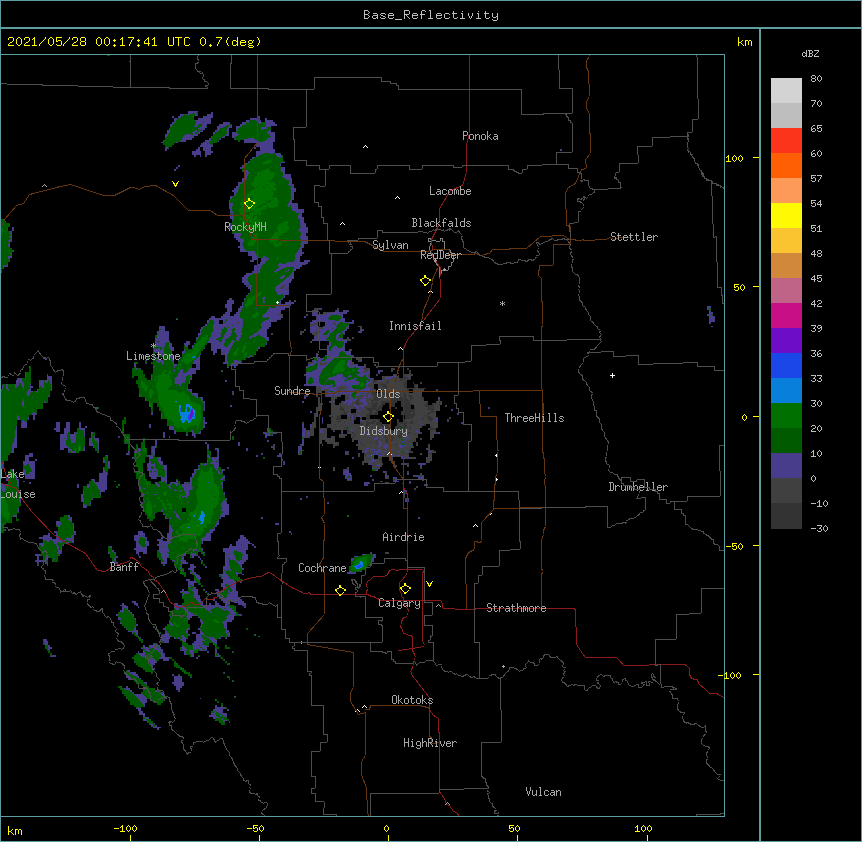
Task: Click the 2021/05/28 00:17:41 UTC timestamp
Action: click(x=99, y=42)
